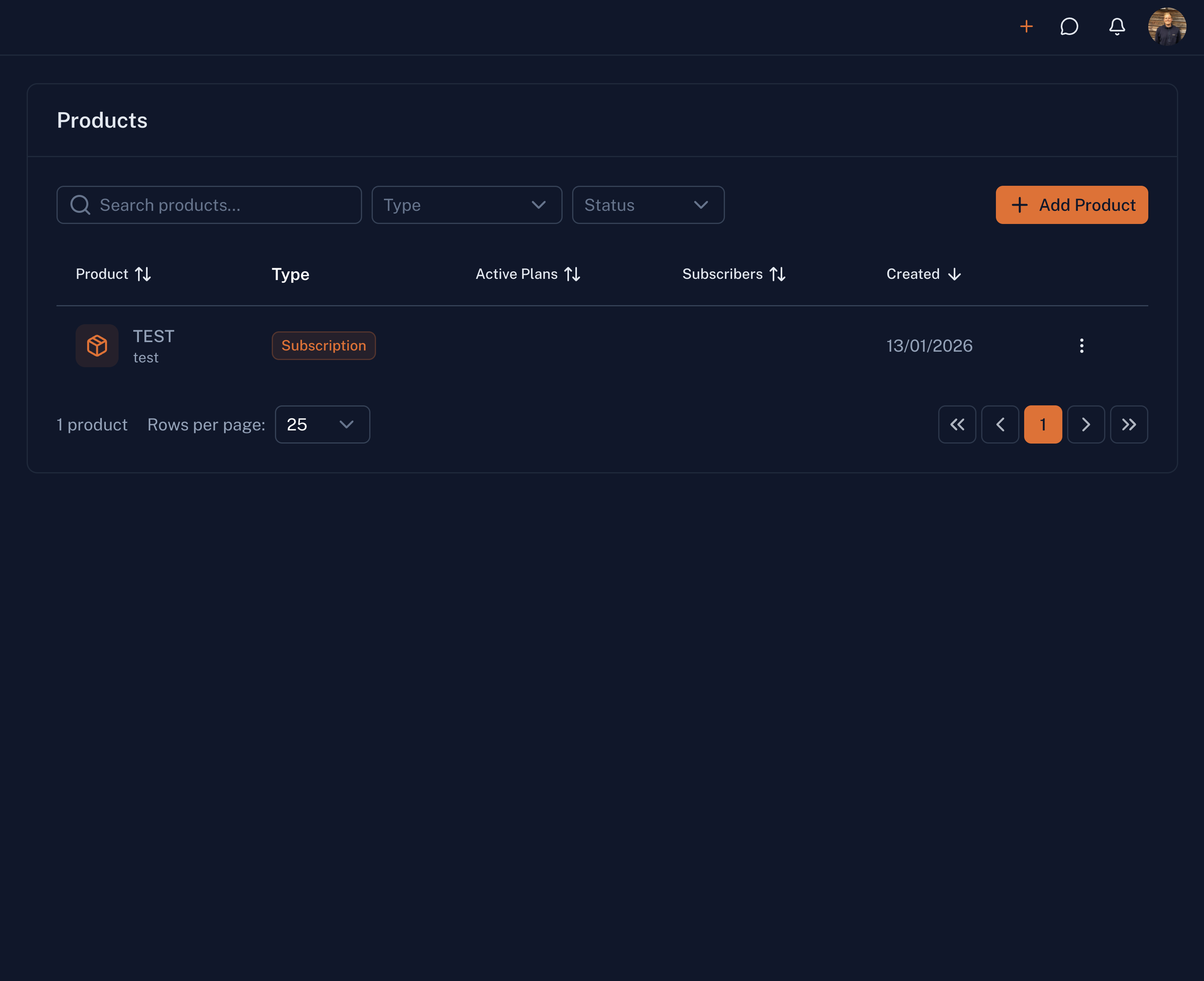The width and height of the screenshot is (1204, 981).
Task: Jump to last page with double-chevron icon
Action: pyautogui.click(x=1129, y=424)
